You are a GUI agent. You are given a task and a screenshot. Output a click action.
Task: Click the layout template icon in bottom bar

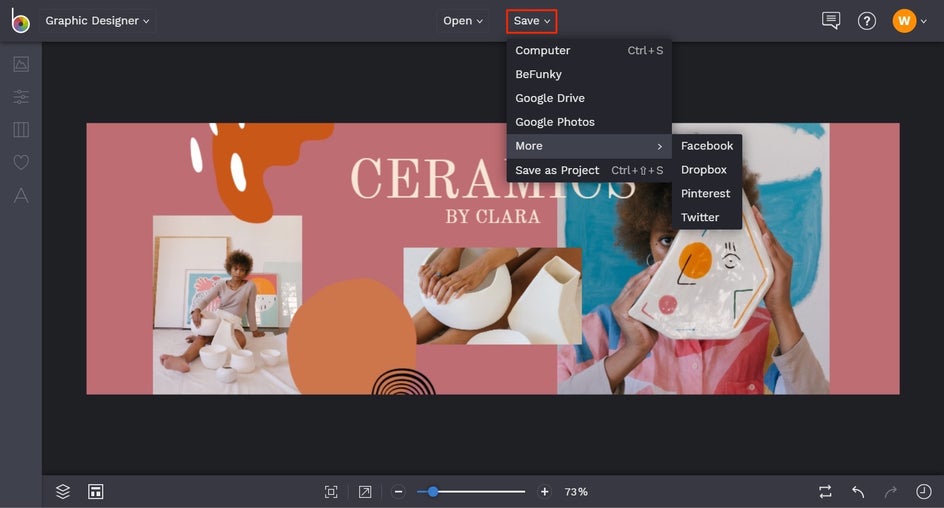pos(96,492)
